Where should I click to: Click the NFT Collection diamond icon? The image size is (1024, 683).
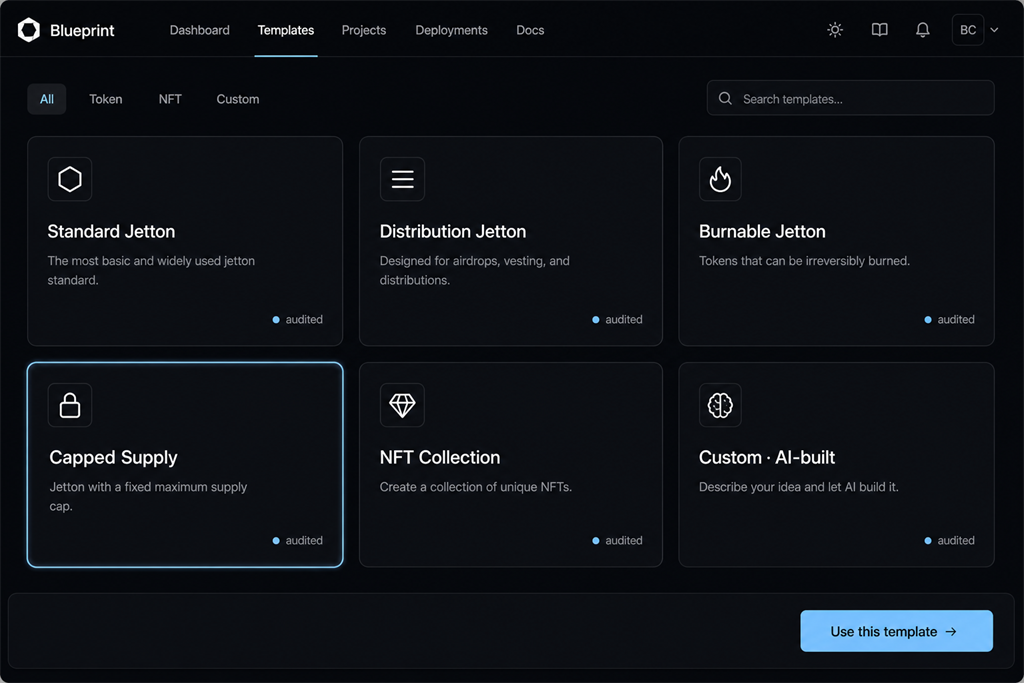[402, 405]
